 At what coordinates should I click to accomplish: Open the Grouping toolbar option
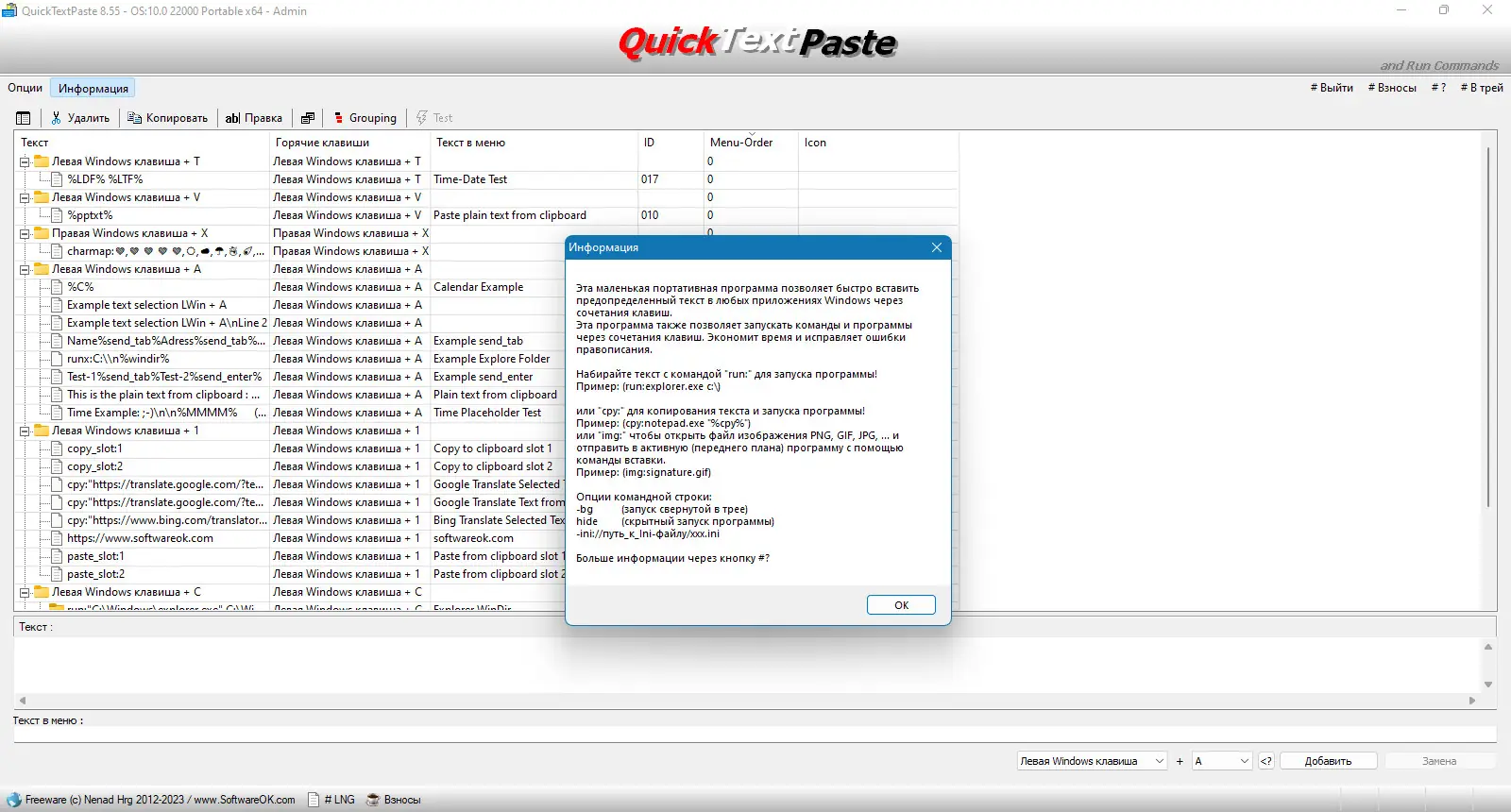coord(365,118)
